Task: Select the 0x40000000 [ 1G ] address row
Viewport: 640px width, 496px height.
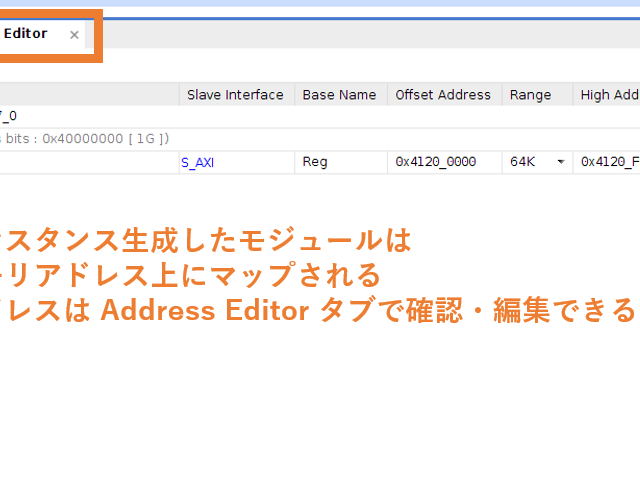Action: click(85, 138)
